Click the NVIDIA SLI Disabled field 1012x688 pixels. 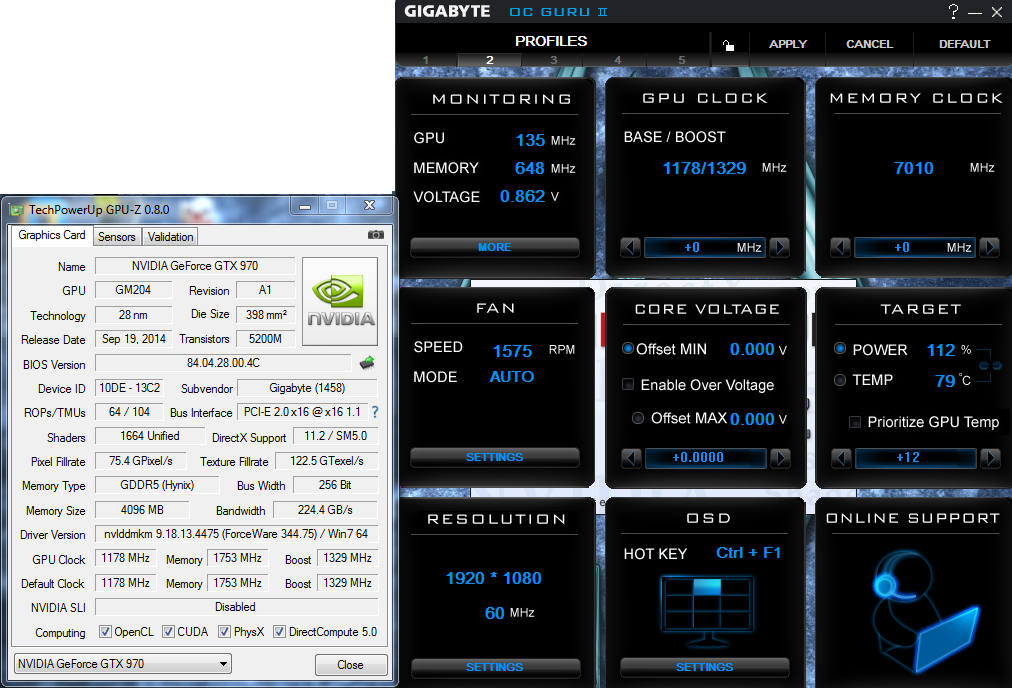click(236, 607)
